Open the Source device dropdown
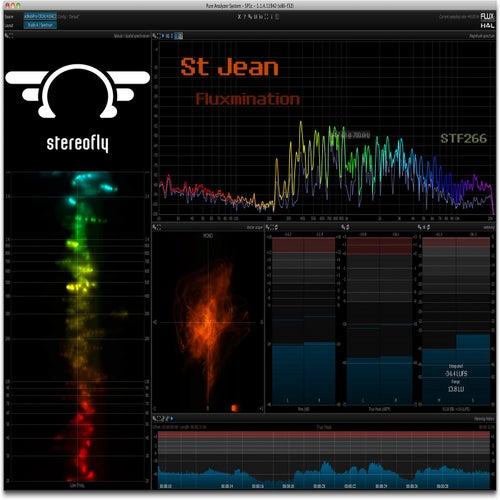Screen dimensions: 500x500 click(40, 16)
